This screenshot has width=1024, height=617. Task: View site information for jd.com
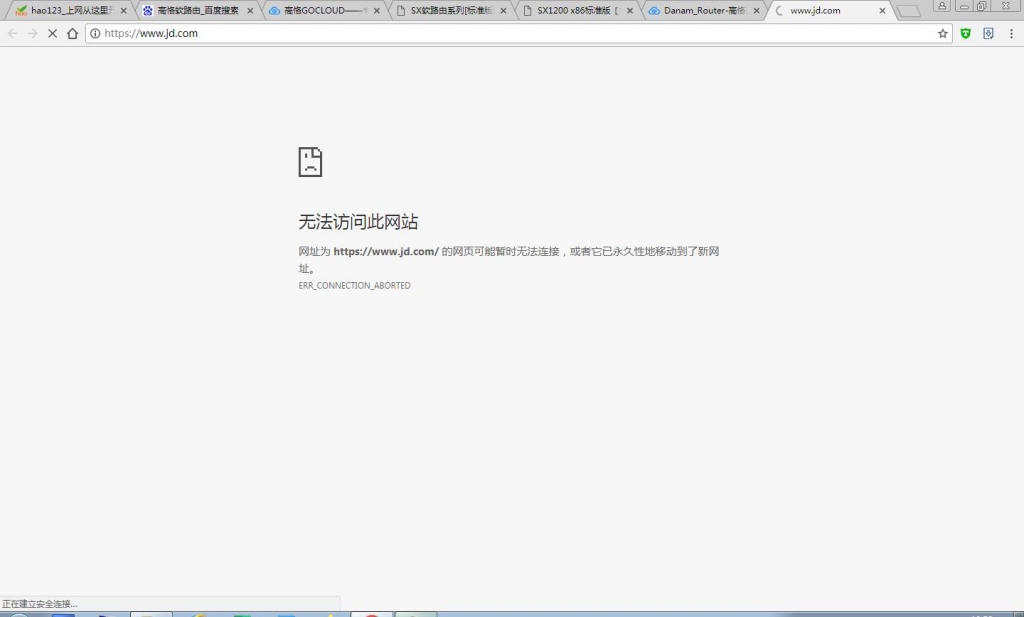[x=95, y=33]
